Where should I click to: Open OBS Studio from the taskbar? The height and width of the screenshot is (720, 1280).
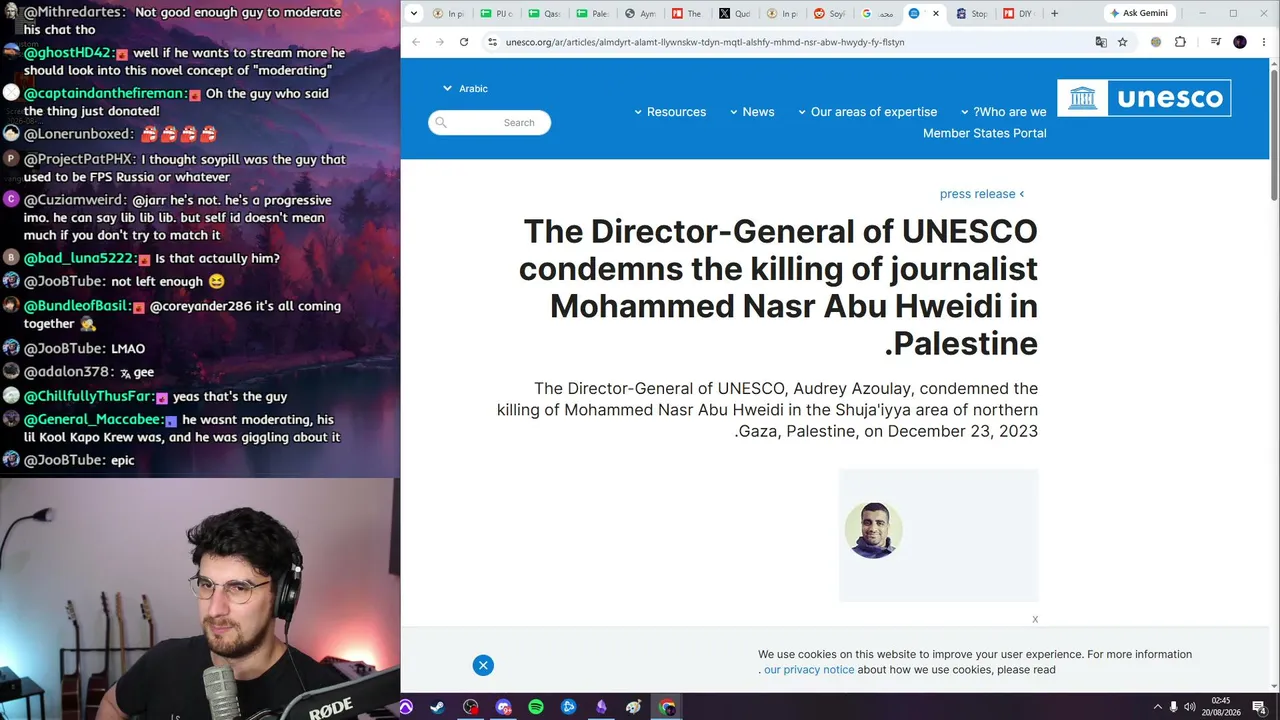point(471,707)
